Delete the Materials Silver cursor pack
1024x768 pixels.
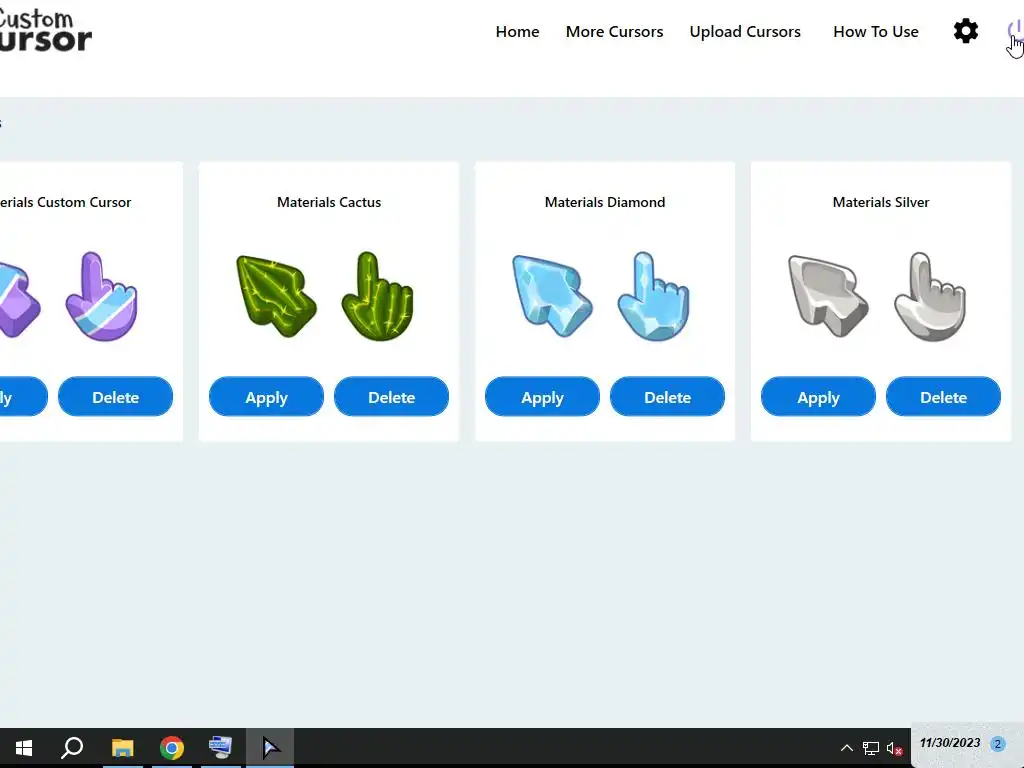[x=943, y=396]
